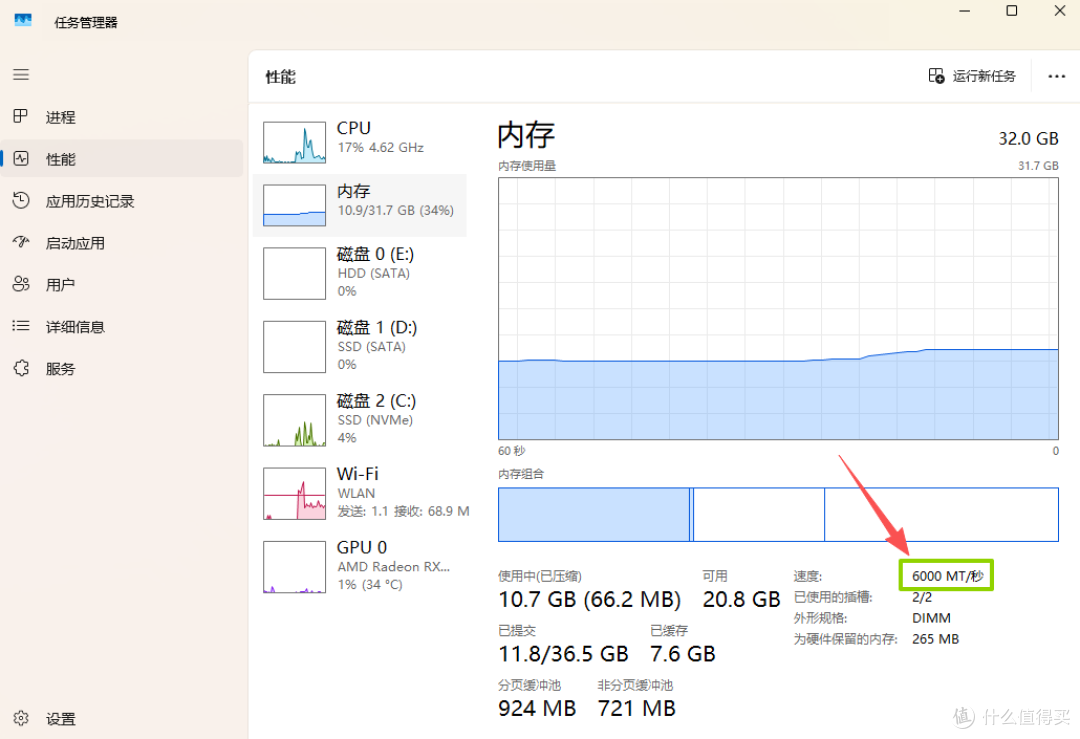Go to 进程 page

tap(122, 117)
